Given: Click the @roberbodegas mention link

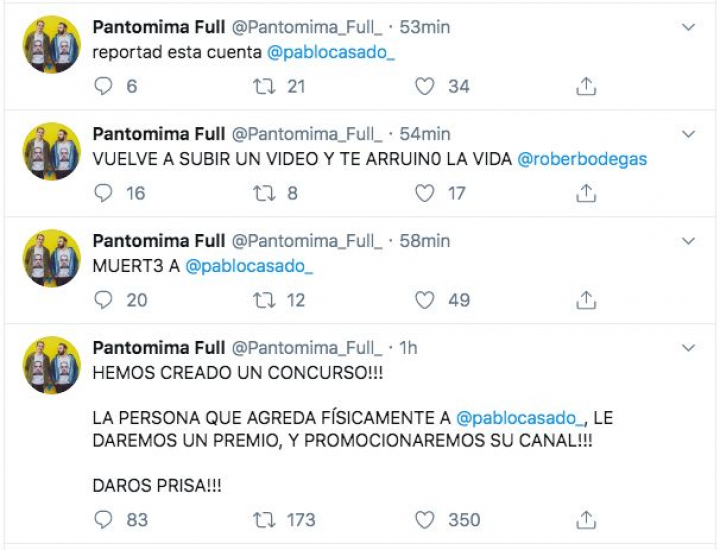Looking at the screenshot, I should click(x=582, y=159).
